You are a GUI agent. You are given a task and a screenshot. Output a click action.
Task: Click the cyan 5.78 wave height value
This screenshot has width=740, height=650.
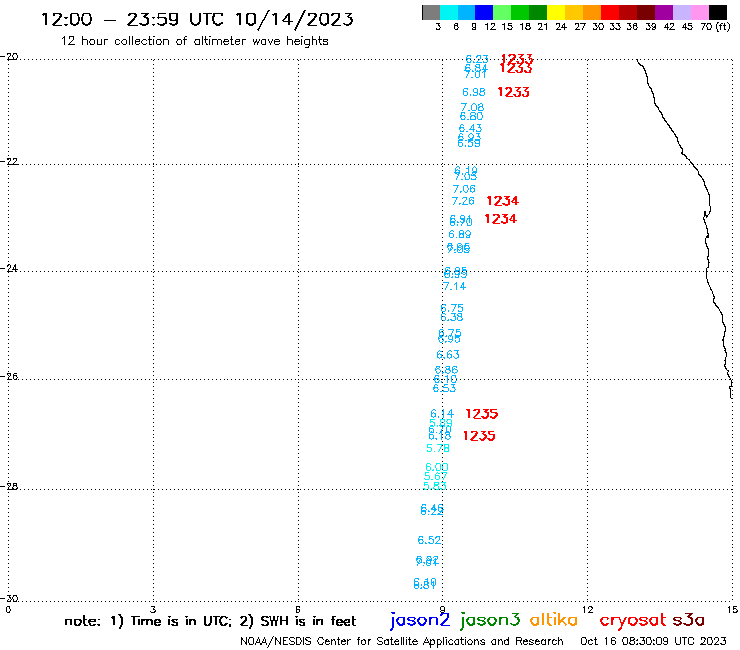click(438, 448)
